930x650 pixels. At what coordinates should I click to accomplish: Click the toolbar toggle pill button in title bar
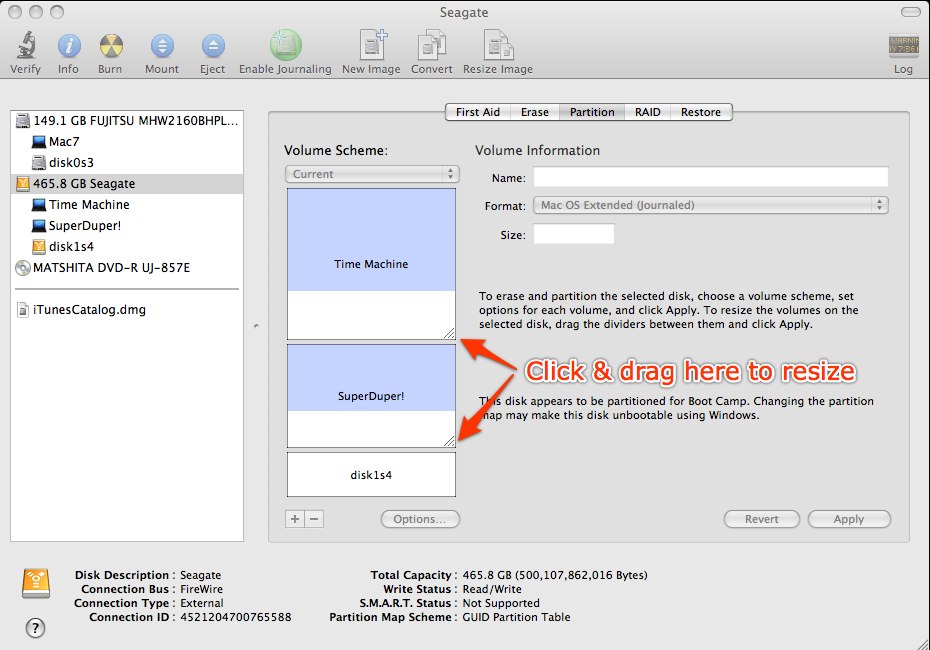point(910,12)
